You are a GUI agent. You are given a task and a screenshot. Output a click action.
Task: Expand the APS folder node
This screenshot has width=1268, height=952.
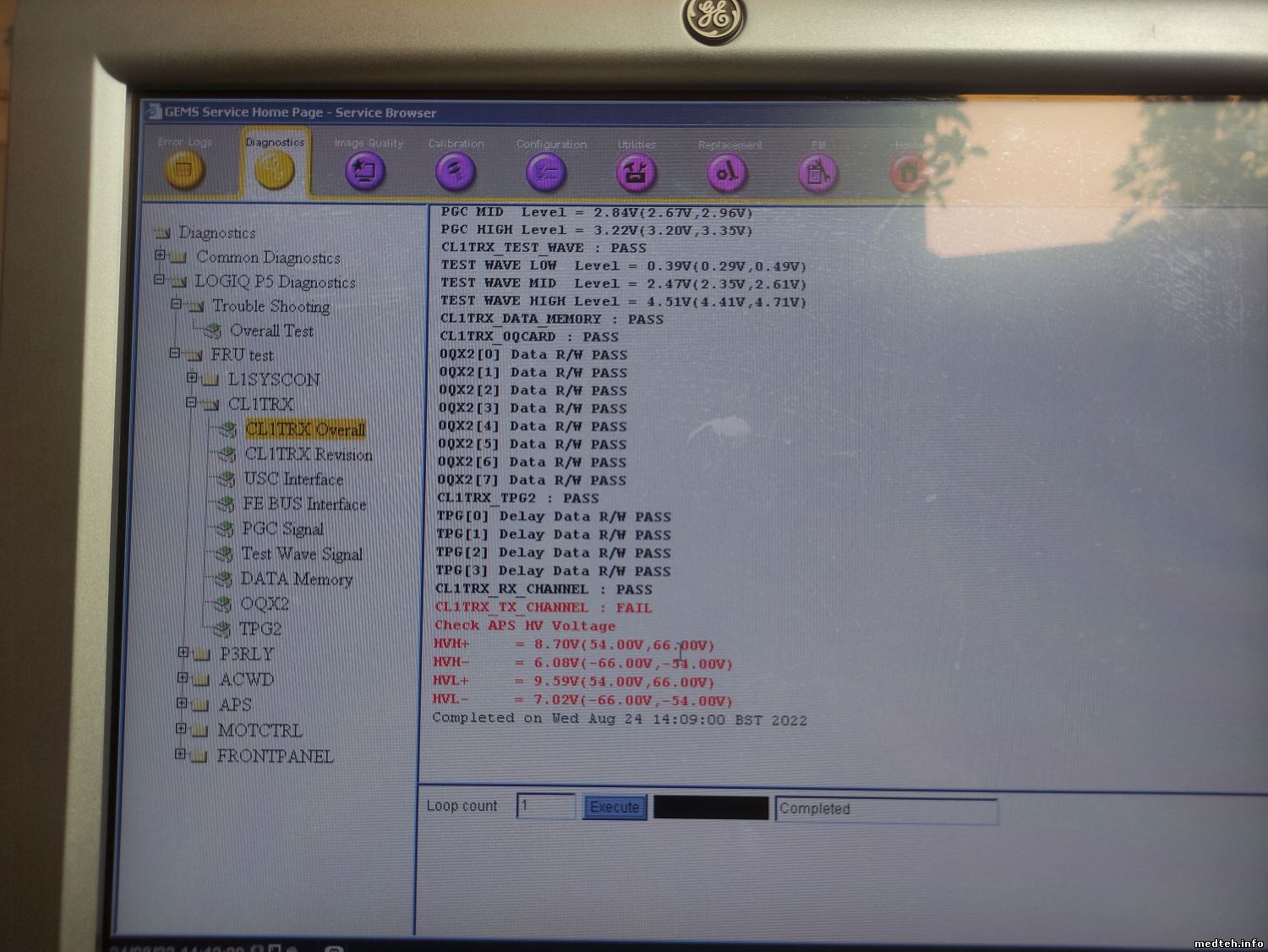click(182, 703)
